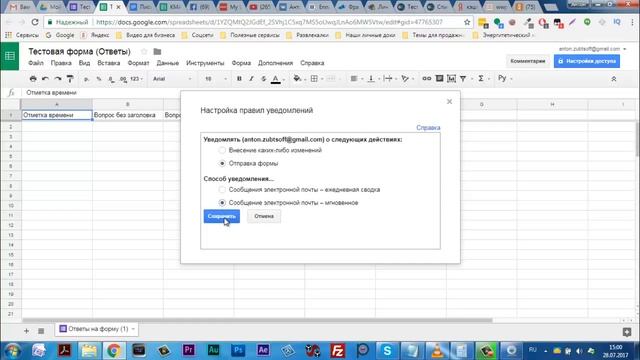640x360 pixels.
Task: Select 'Внесение каких-либо изменений' radio option
Action: [222, 150]
